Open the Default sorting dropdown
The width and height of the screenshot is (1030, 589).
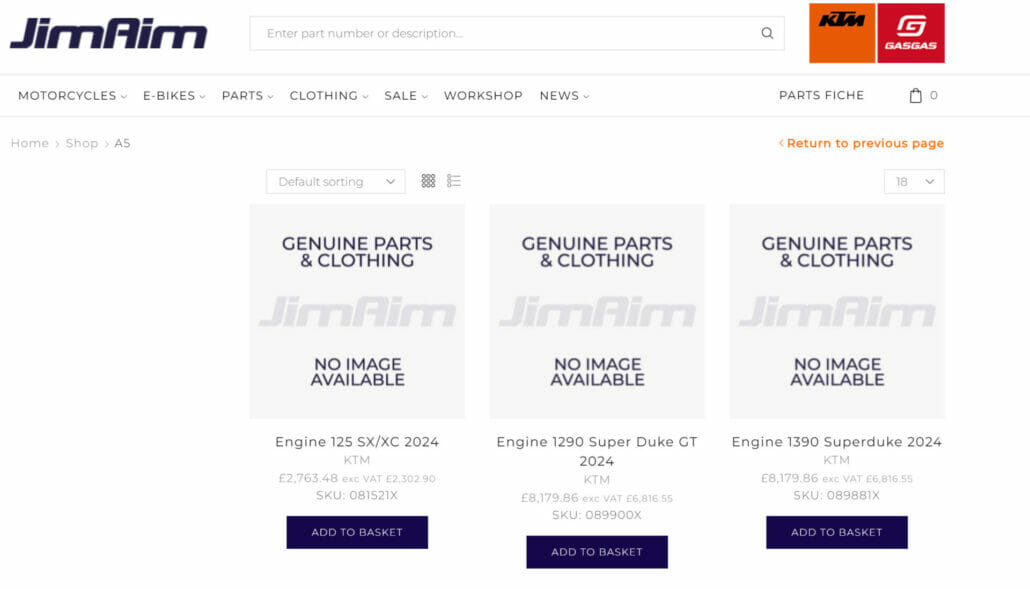pos(335,182)
